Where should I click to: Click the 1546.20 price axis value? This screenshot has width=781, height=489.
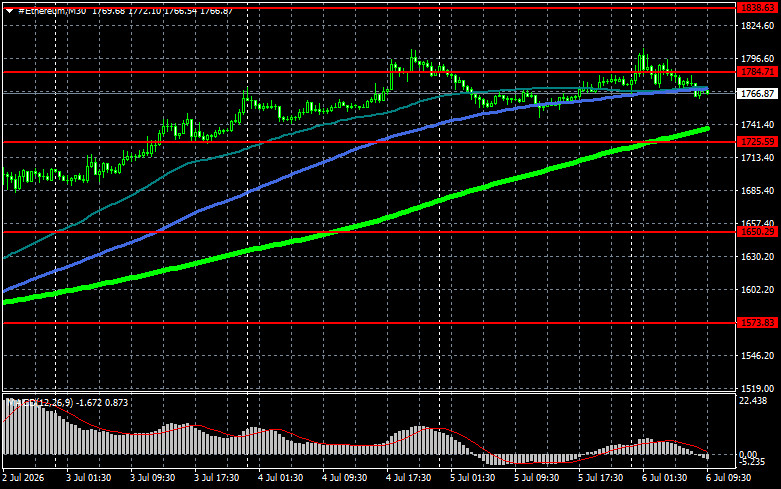758,356
